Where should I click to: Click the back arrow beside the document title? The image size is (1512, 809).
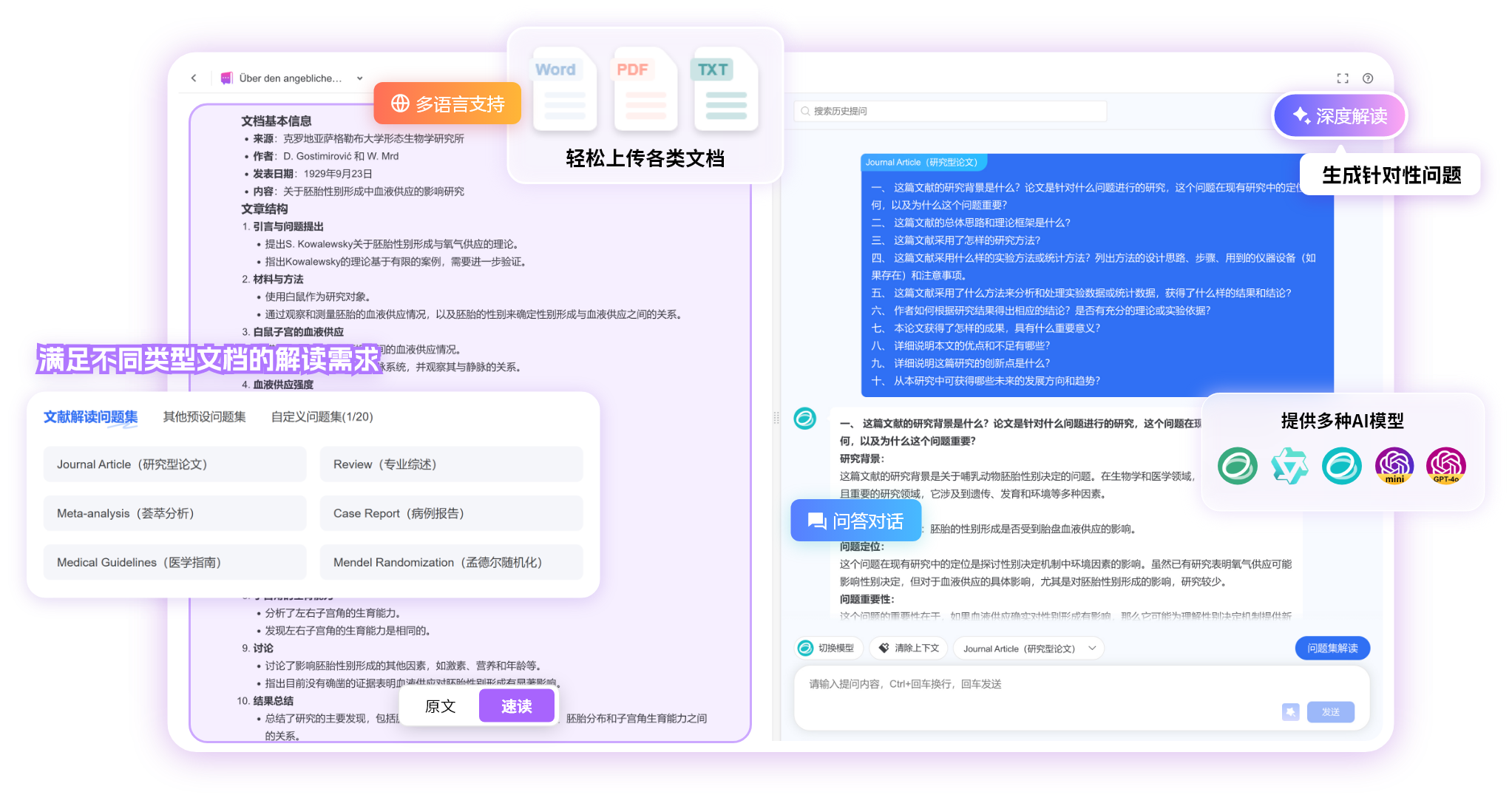pos(193,78)
